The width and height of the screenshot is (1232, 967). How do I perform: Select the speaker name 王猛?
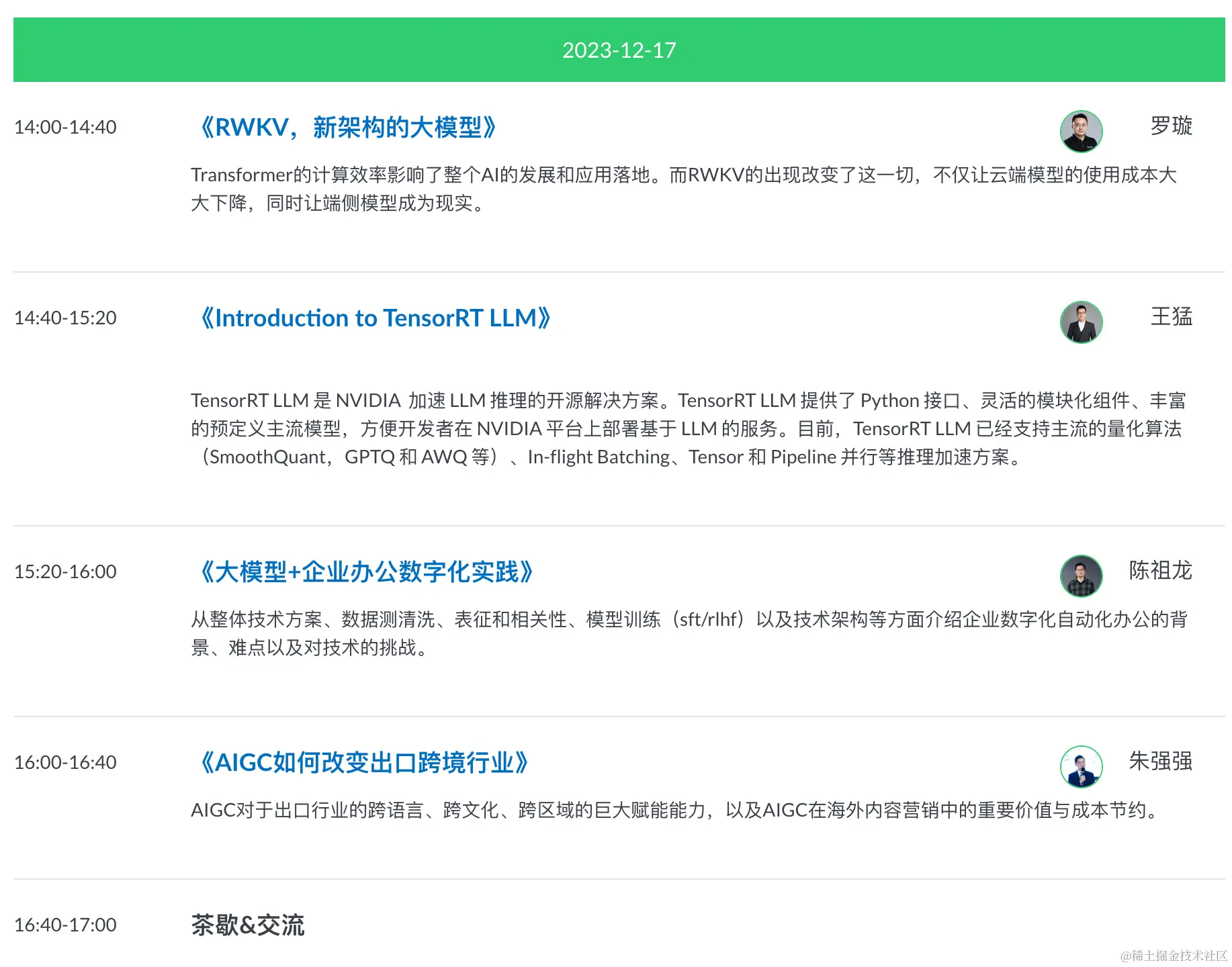coord(1172,317)
